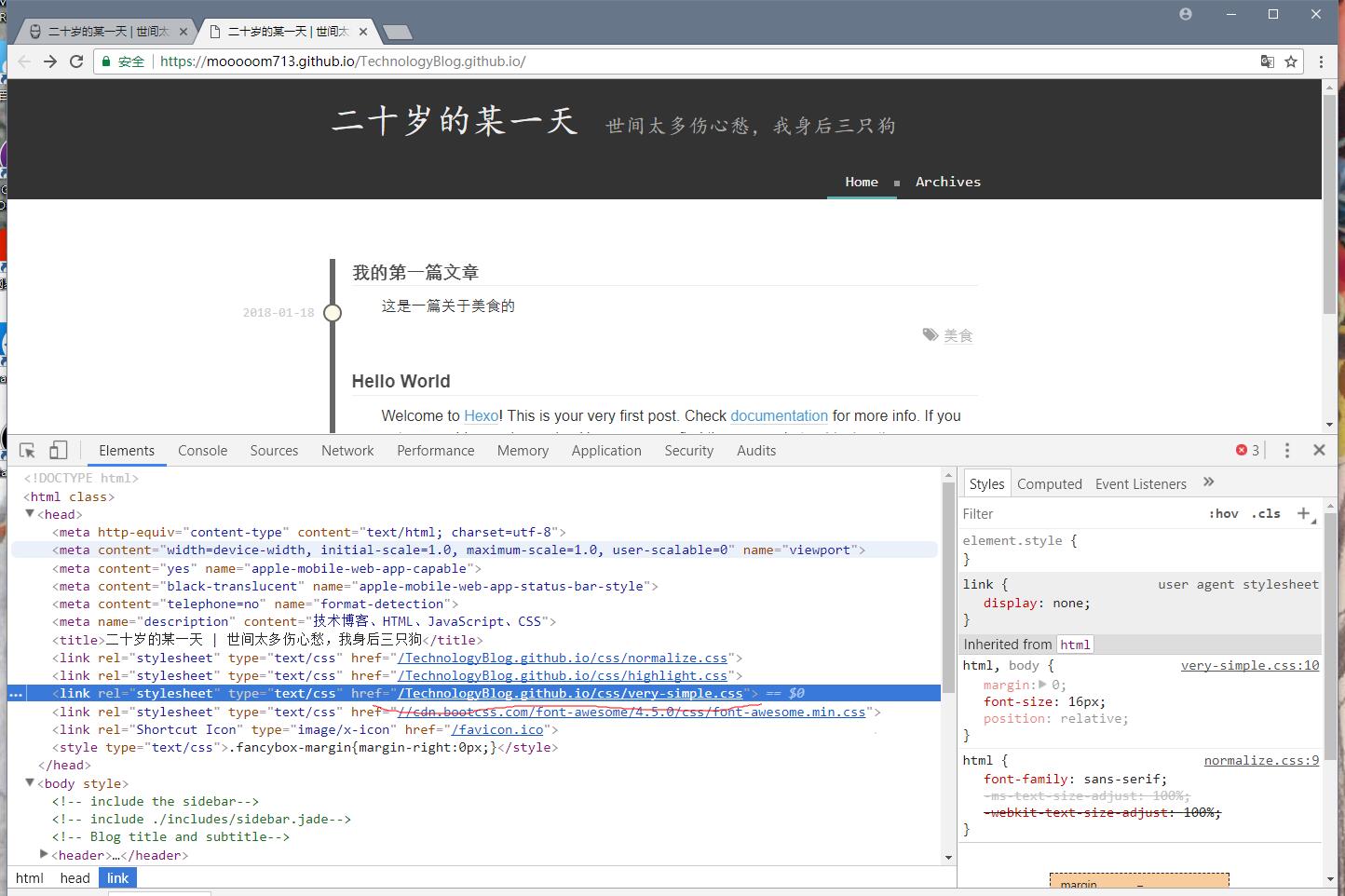Add new style rule plus icon
This screenshot has width=1345, height=896.
tap(1304, 514)
